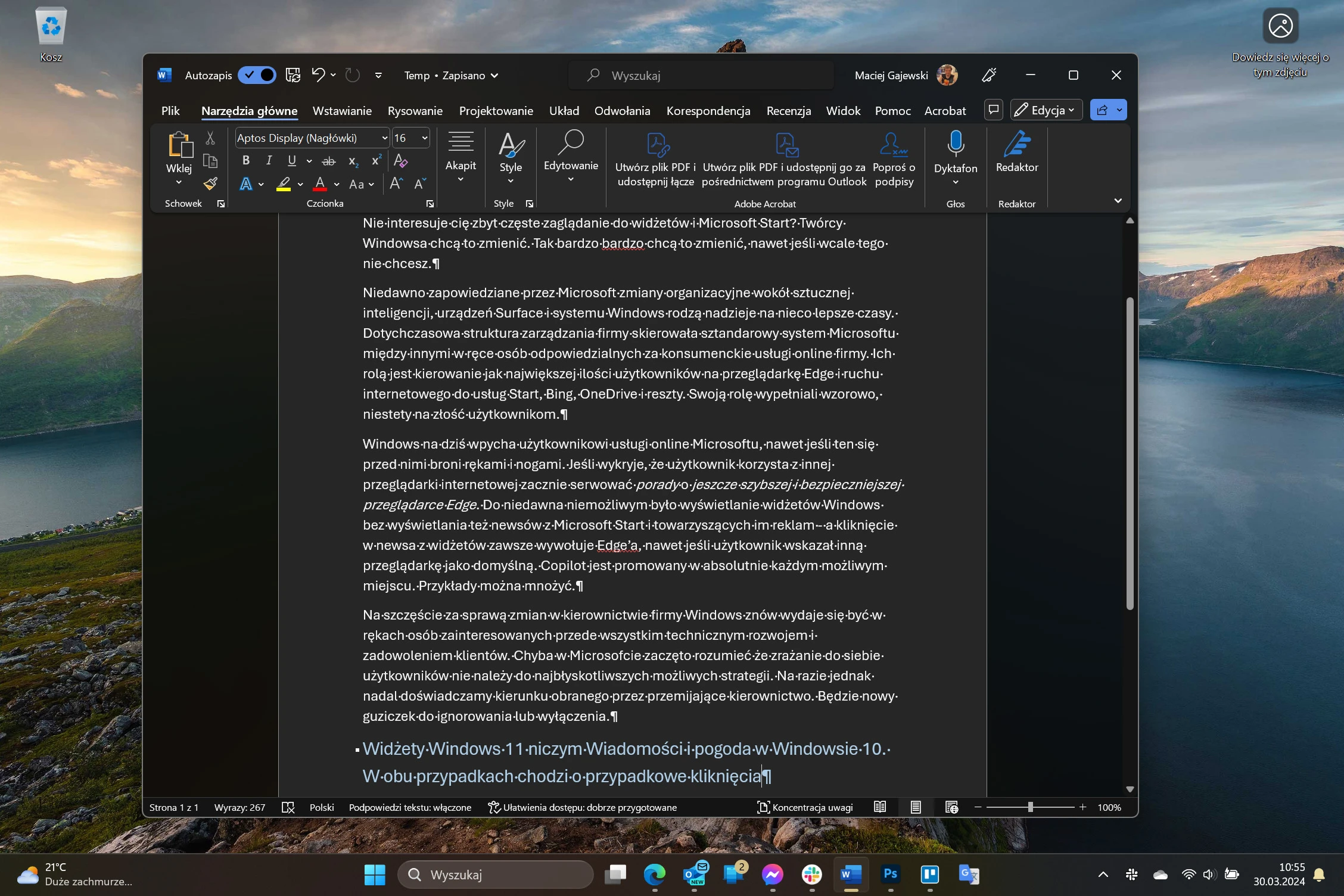Image resolution: width=1344 pixels, height=896 pixels.
Task: Expand the font size dropdown
Action: pos(425,138)
